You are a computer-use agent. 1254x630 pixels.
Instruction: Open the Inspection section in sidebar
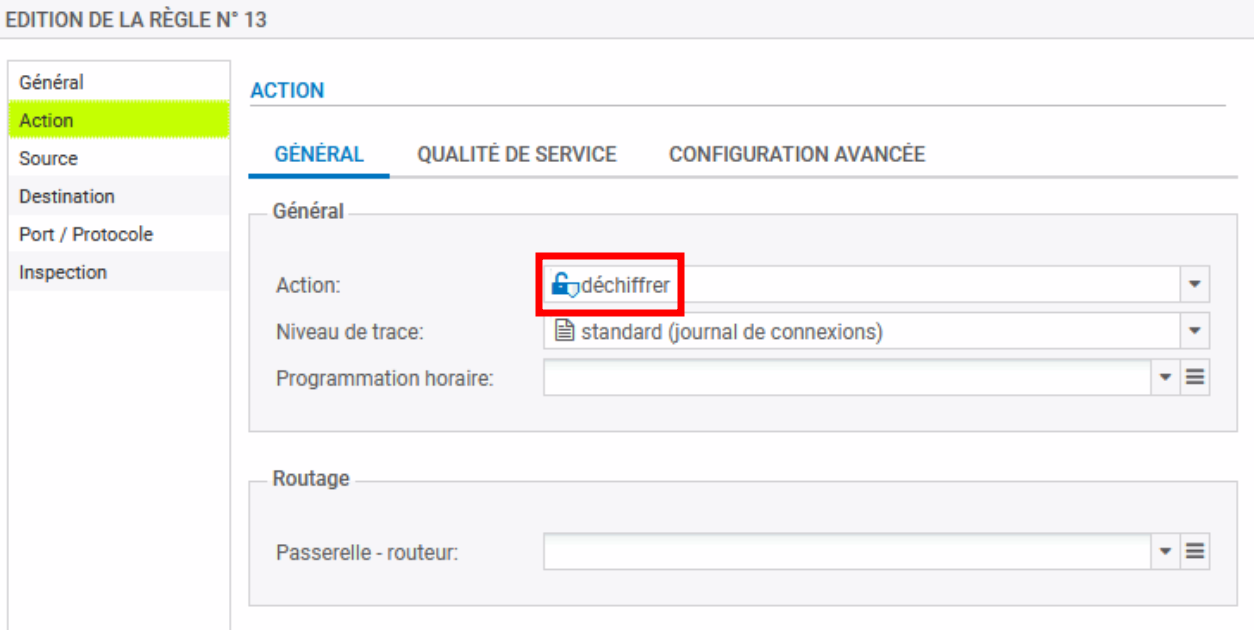pyautogui.click(x=63, y=272)
